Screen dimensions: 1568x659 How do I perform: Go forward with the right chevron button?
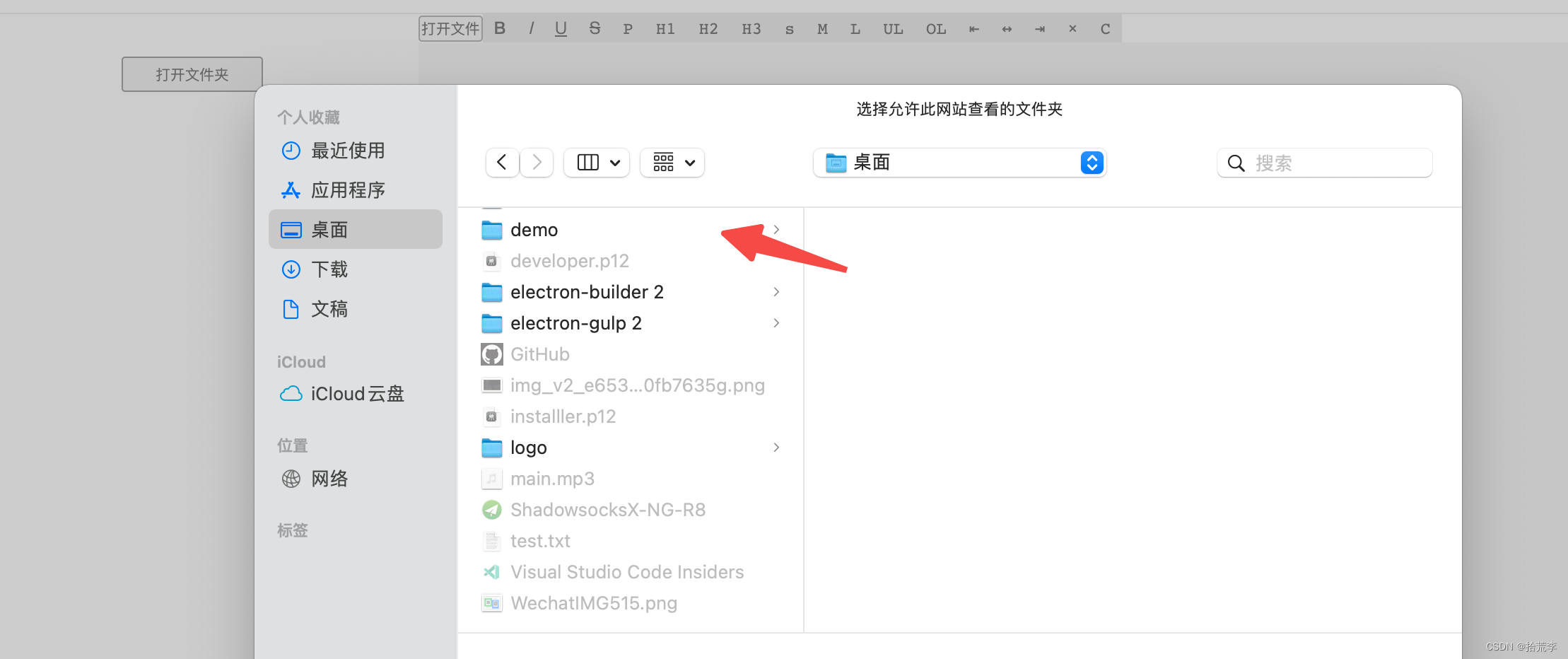tap(537, 163)
